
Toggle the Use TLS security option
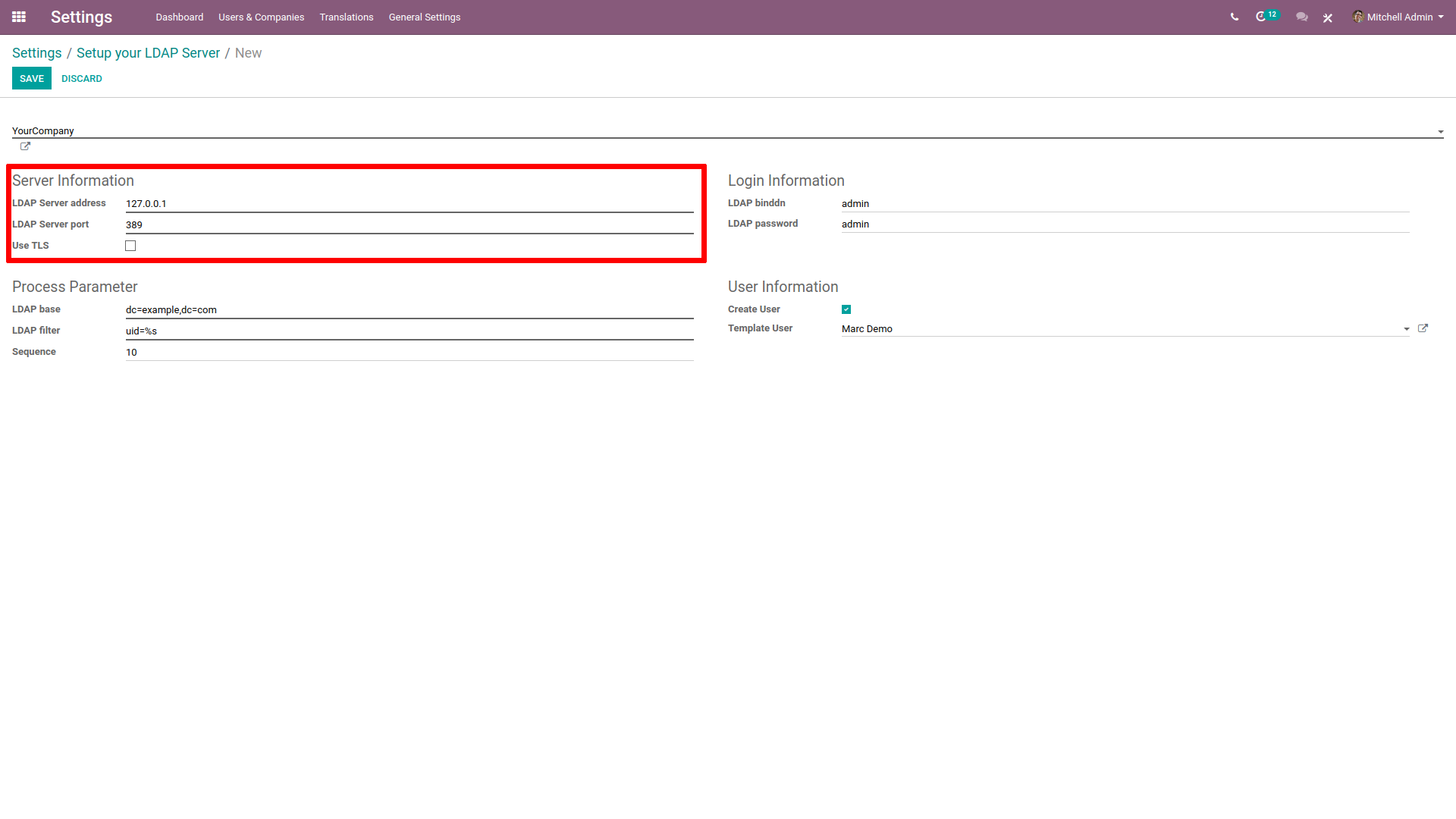[x=131, y=245]
